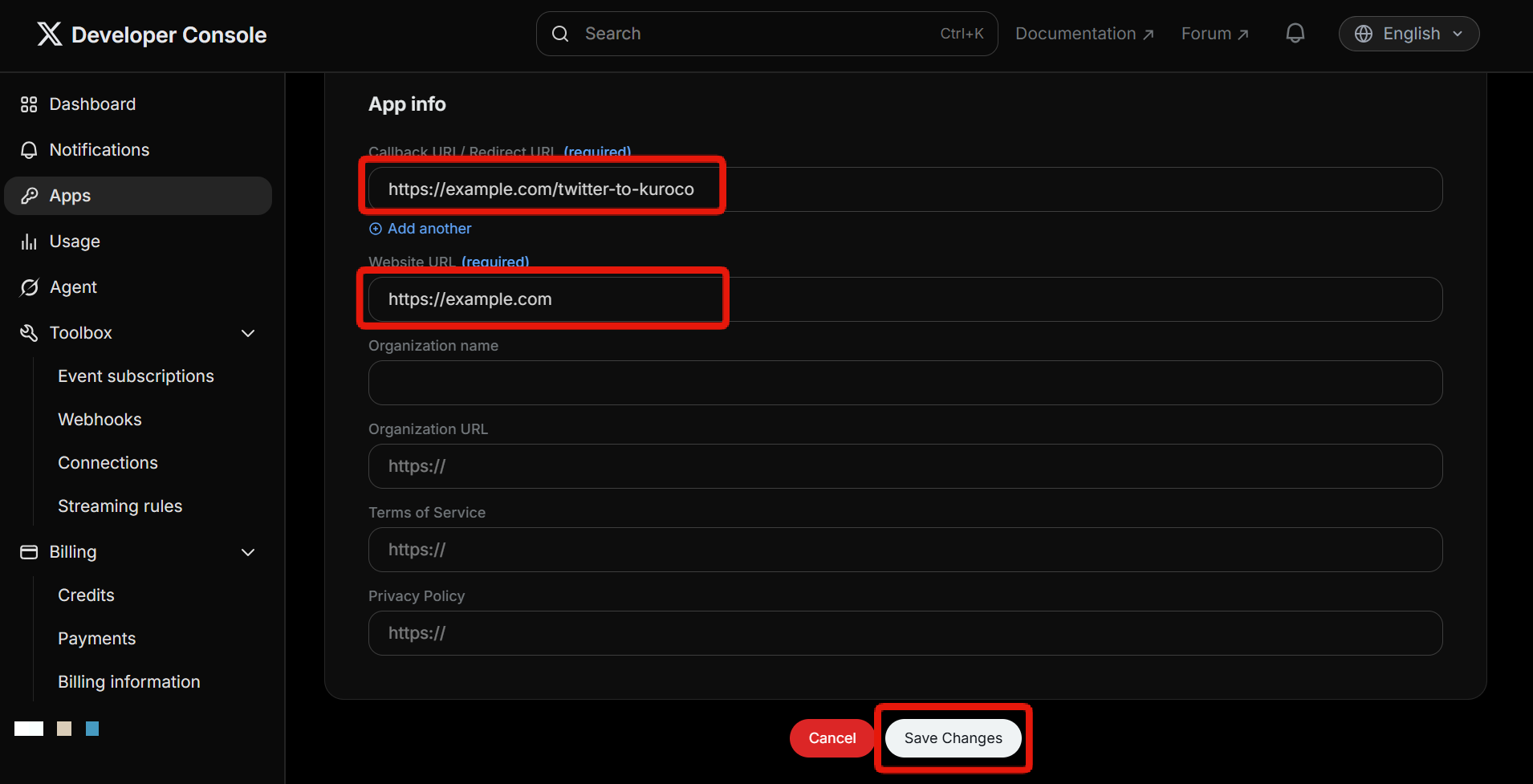This screenshot has width=1533, height=784.
Task: Click the globe icon in language selector
Action: tap(1364, 34)
